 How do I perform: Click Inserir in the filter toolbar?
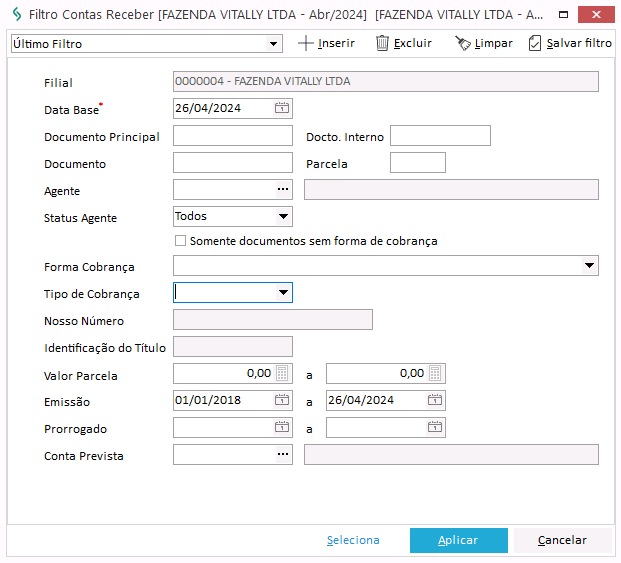point(326,44)
